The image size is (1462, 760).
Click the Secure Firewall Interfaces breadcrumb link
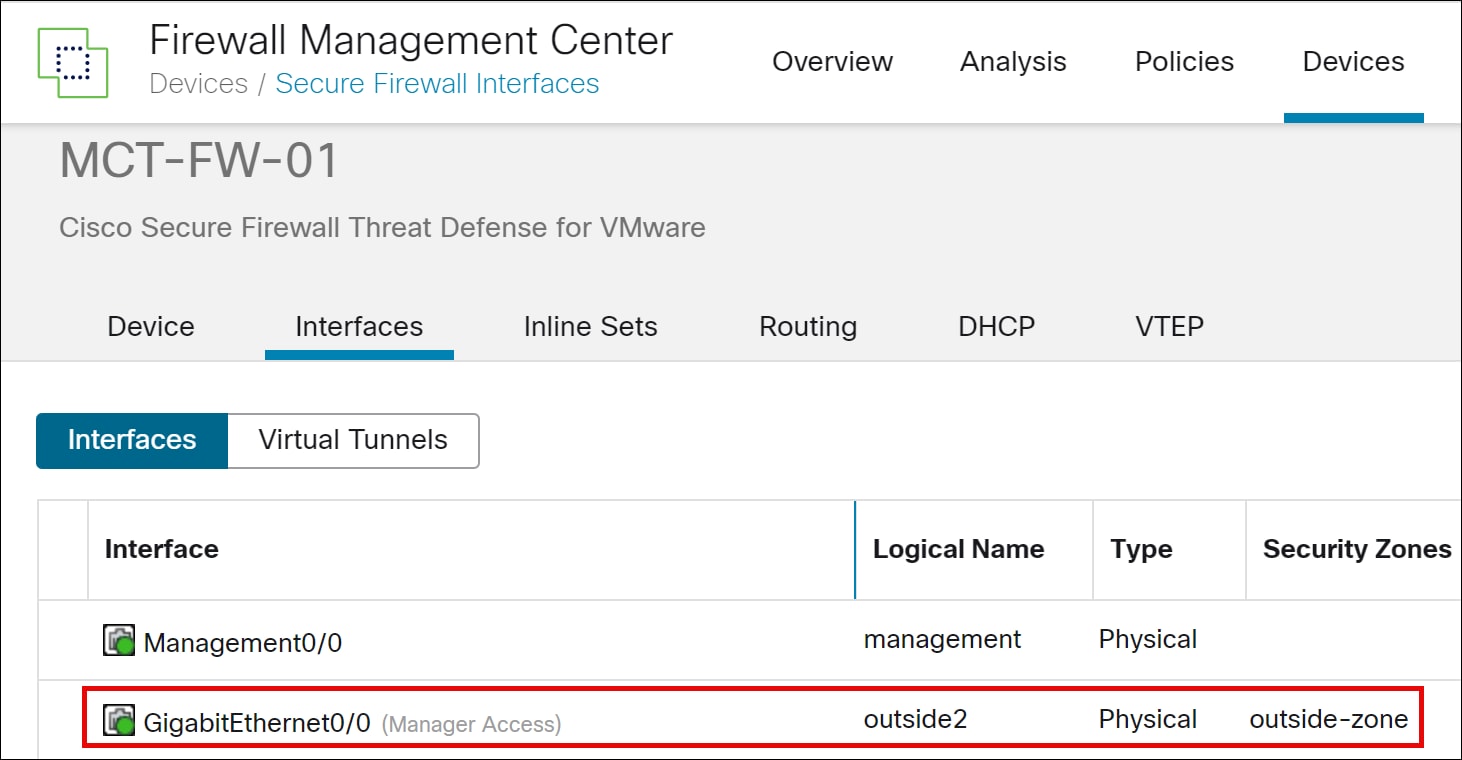[x=437, y=84]
